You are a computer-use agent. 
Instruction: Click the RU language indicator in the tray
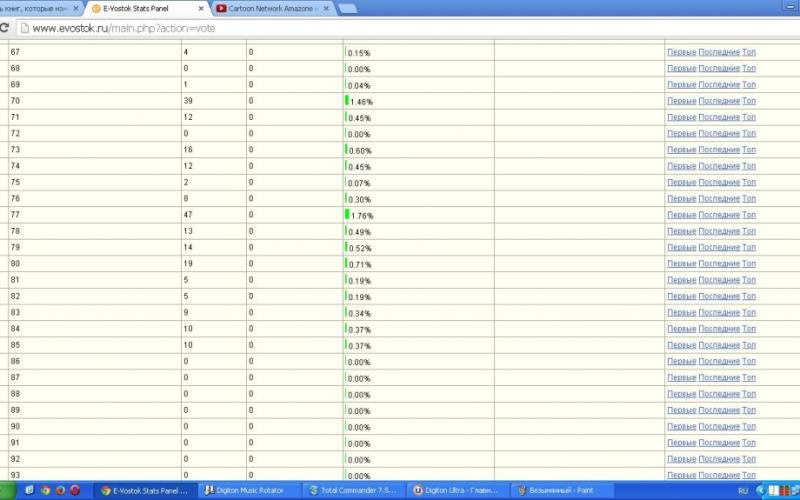click(x=743, y=492)
